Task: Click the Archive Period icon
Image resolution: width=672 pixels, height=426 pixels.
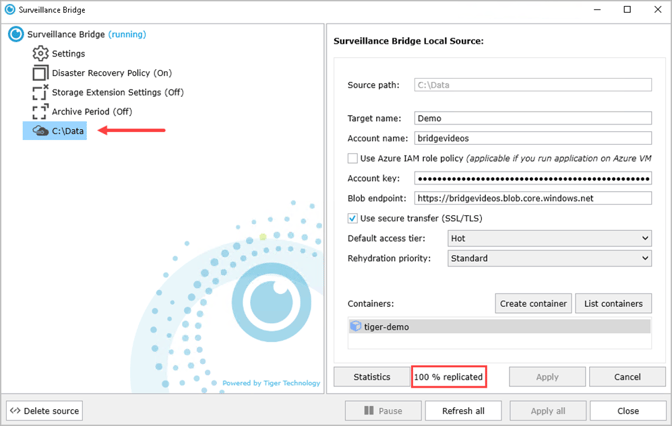Action: pyautogui.click(x=40, y=111)
